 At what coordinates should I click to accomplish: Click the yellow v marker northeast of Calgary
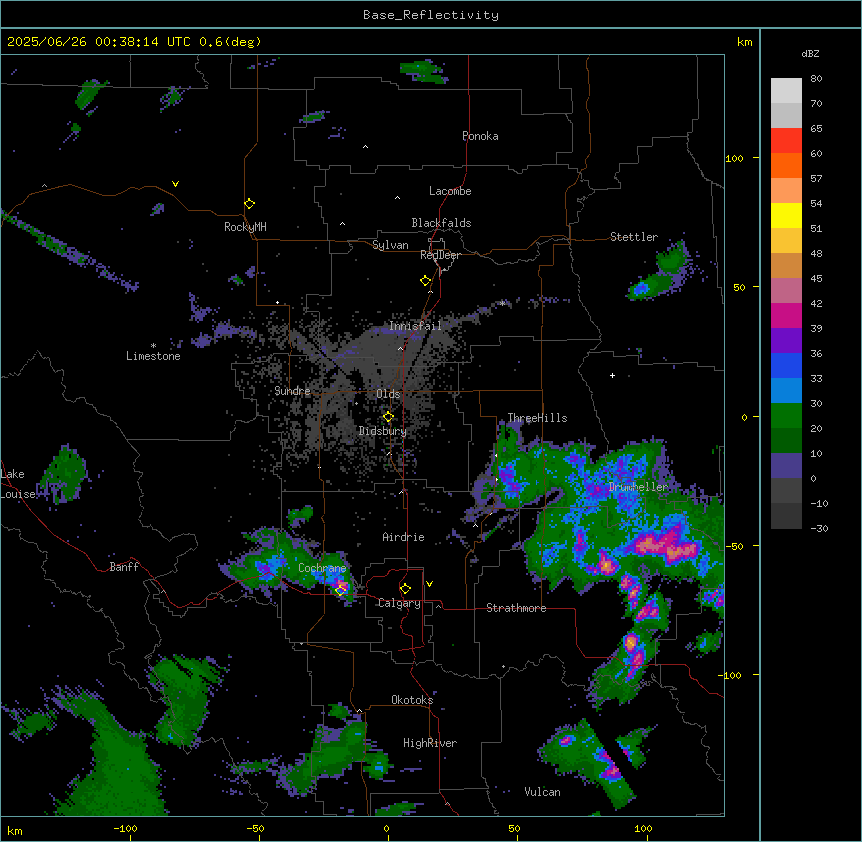429,584
